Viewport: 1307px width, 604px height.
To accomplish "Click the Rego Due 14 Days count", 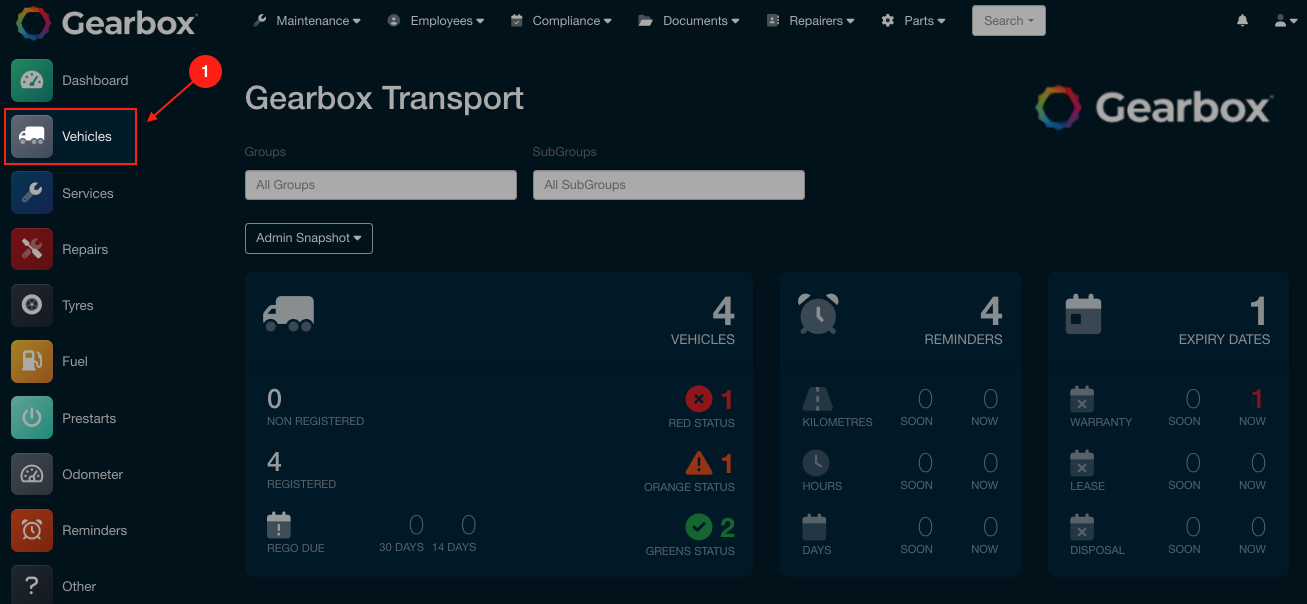I will 468,525.
